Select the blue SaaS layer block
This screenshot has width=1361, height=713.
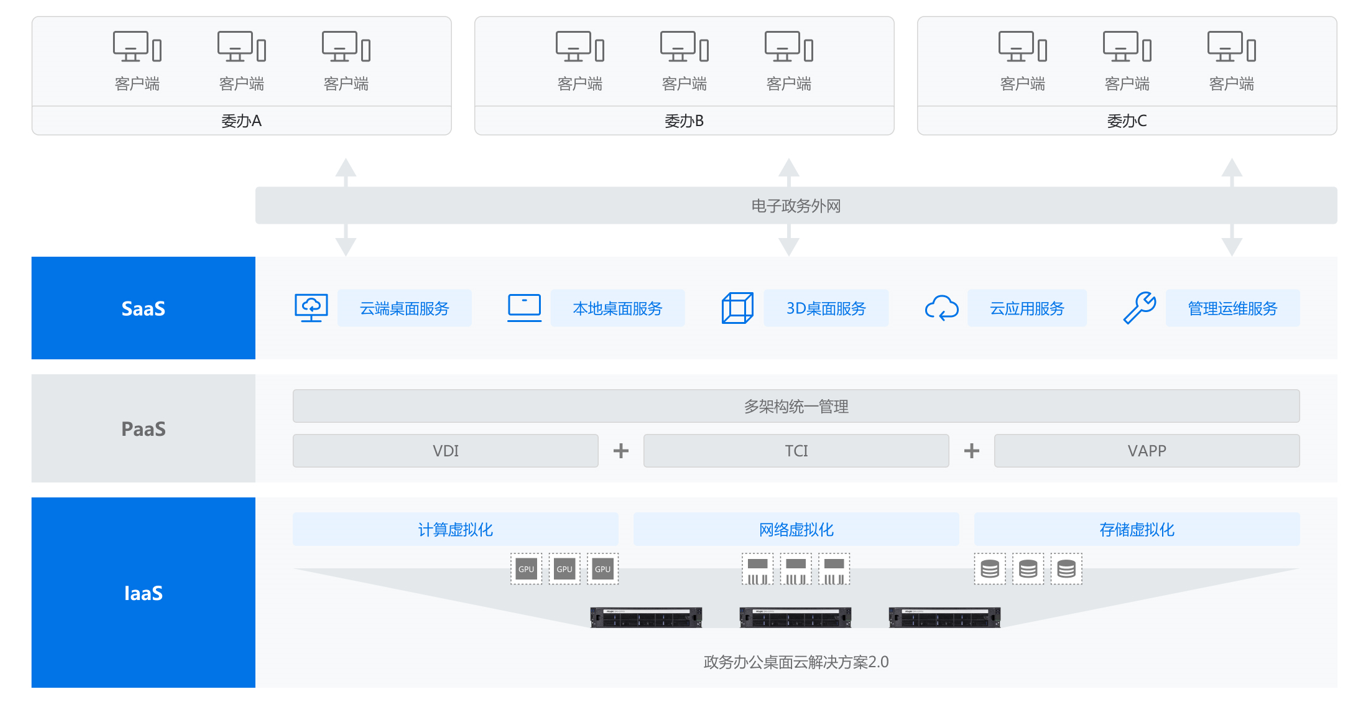(x=143, y=308)
